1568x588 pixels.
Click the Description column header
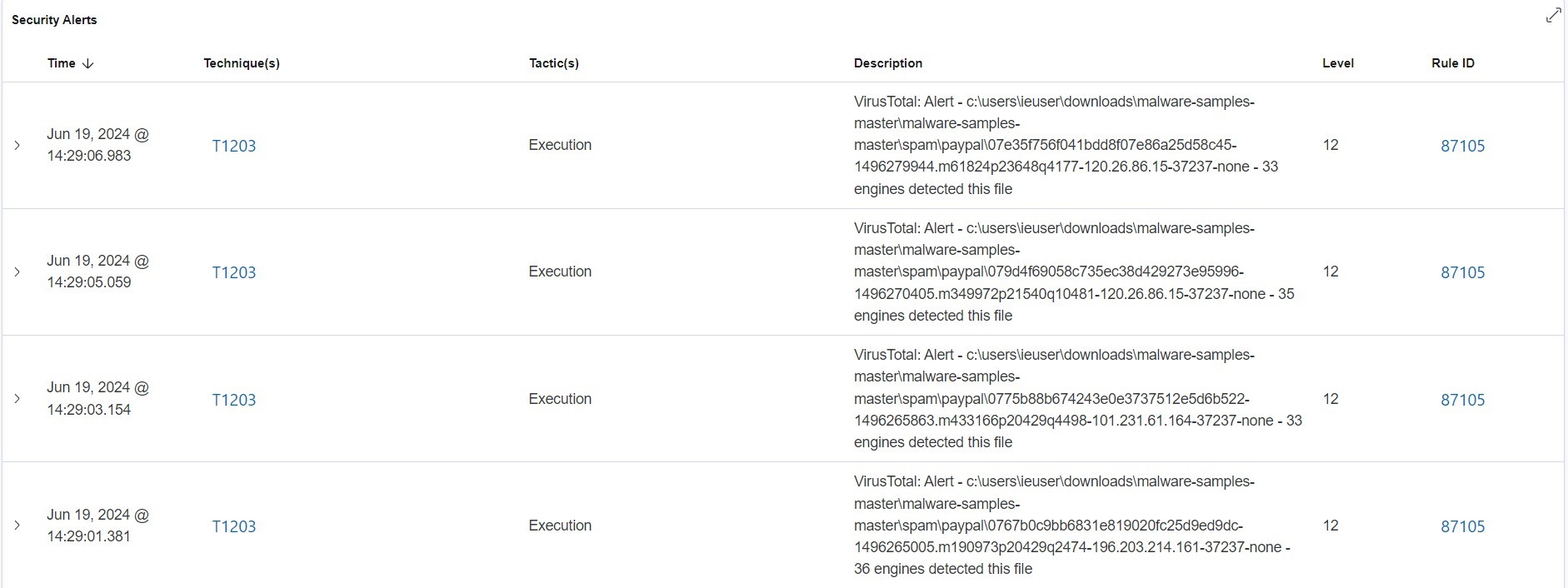pos(887,63)
